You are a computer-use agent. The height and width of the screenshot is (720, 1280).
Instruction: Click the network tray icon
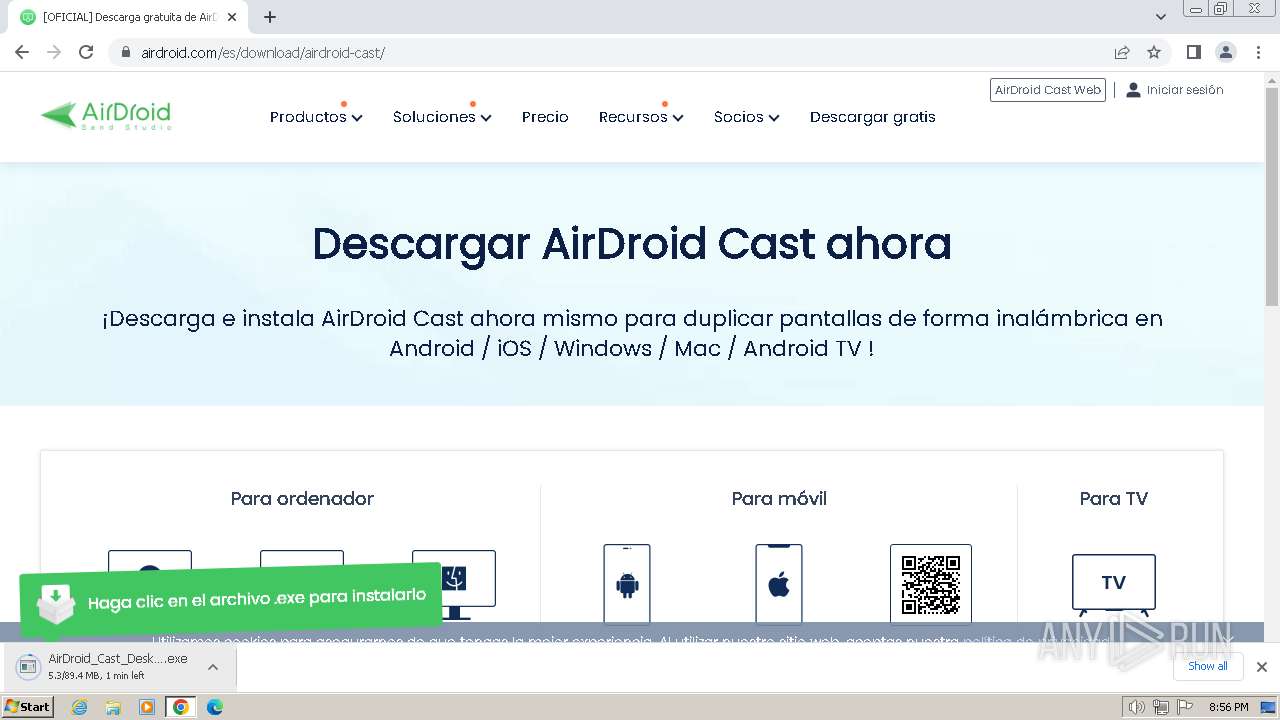tap(1160, 707)
